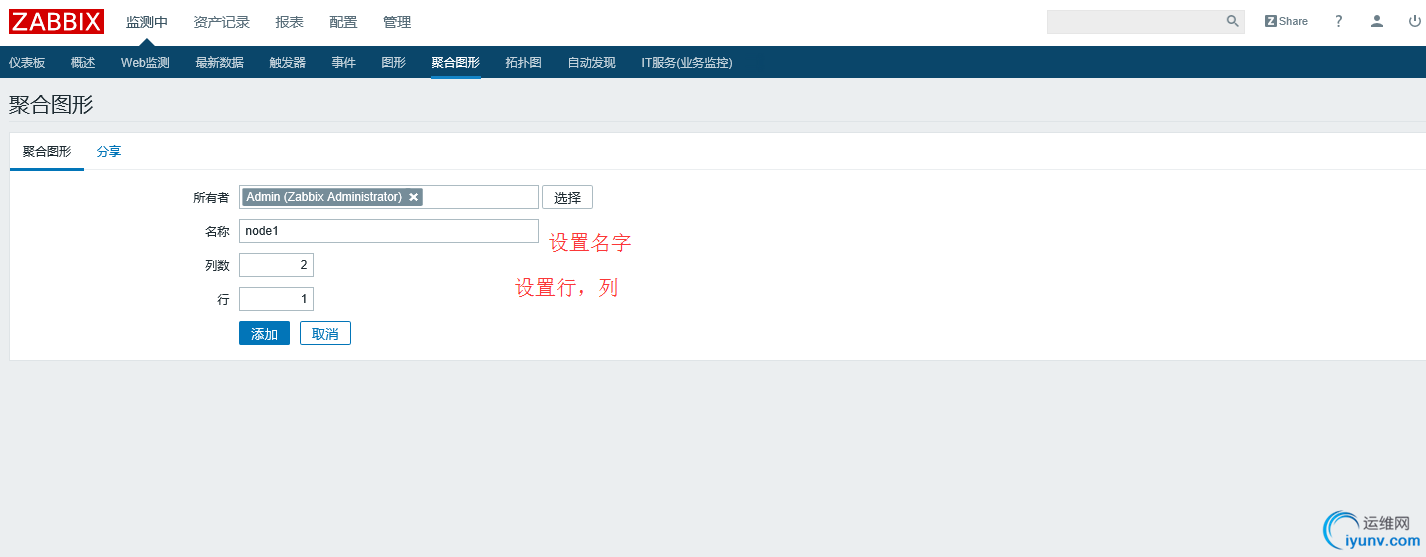
Task: Open the 配置 top menu
Action: pyautogui.click(x=343, y=22)
